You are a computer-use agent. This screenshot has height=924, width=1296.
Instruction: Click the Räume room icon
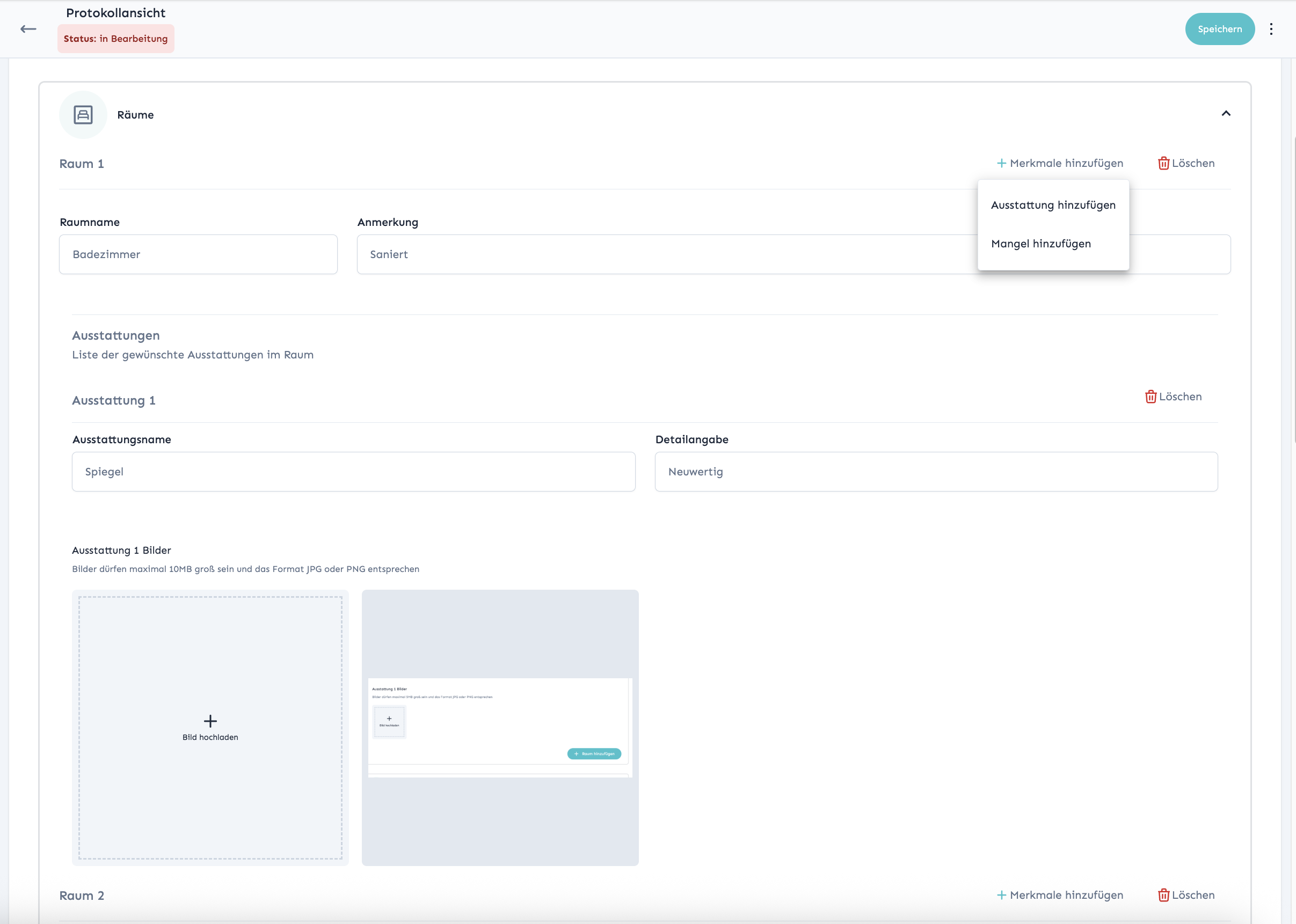point(83,114)
